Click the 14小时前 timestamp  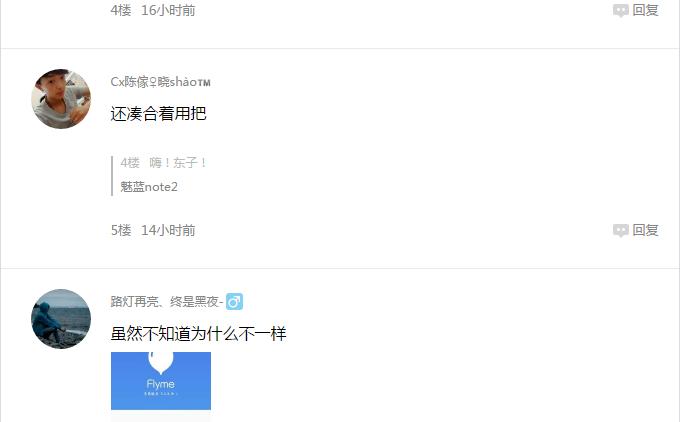pyautogui.click(x=168, y=230)
